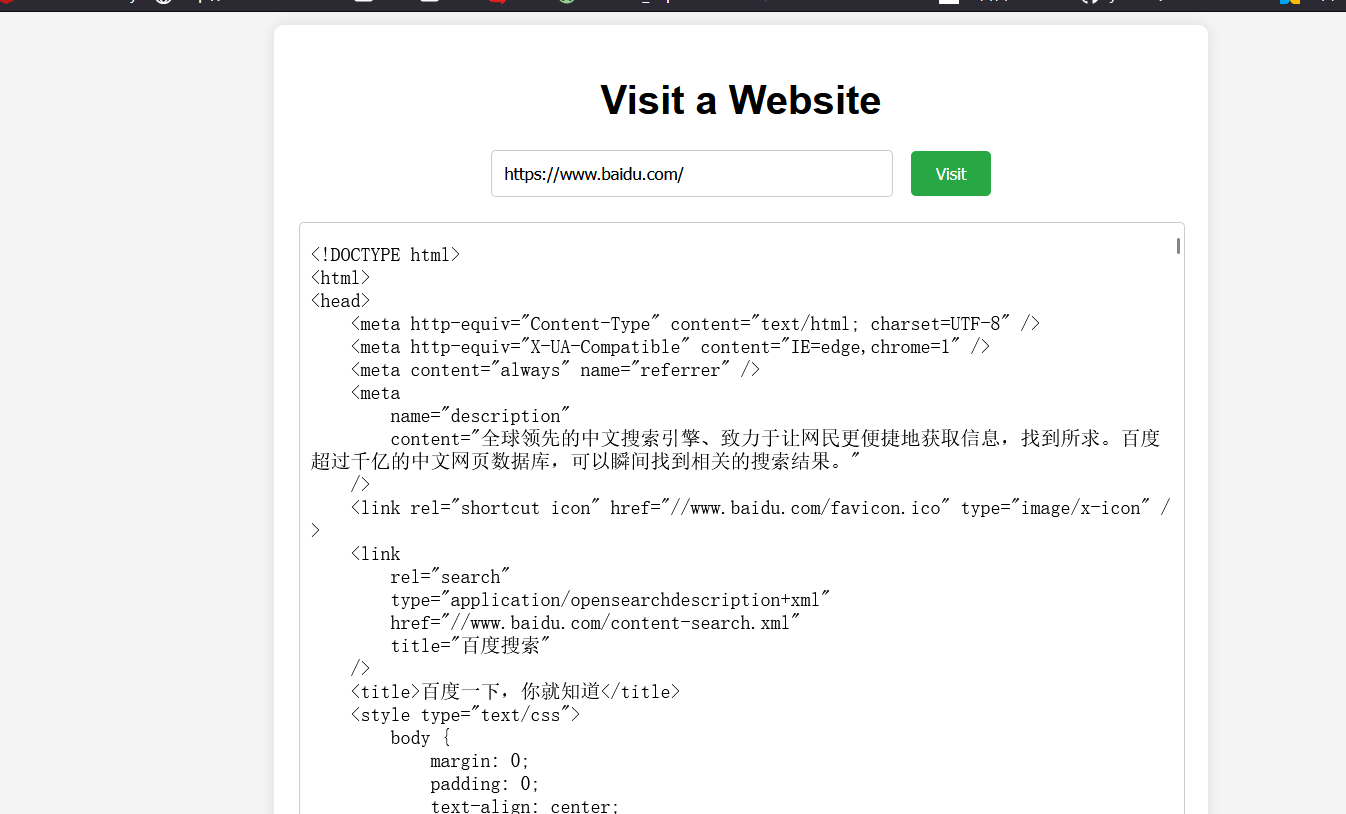Click the "<html>" tag line
Viewport: 1346px width, 814px height.
coord(341,278)
